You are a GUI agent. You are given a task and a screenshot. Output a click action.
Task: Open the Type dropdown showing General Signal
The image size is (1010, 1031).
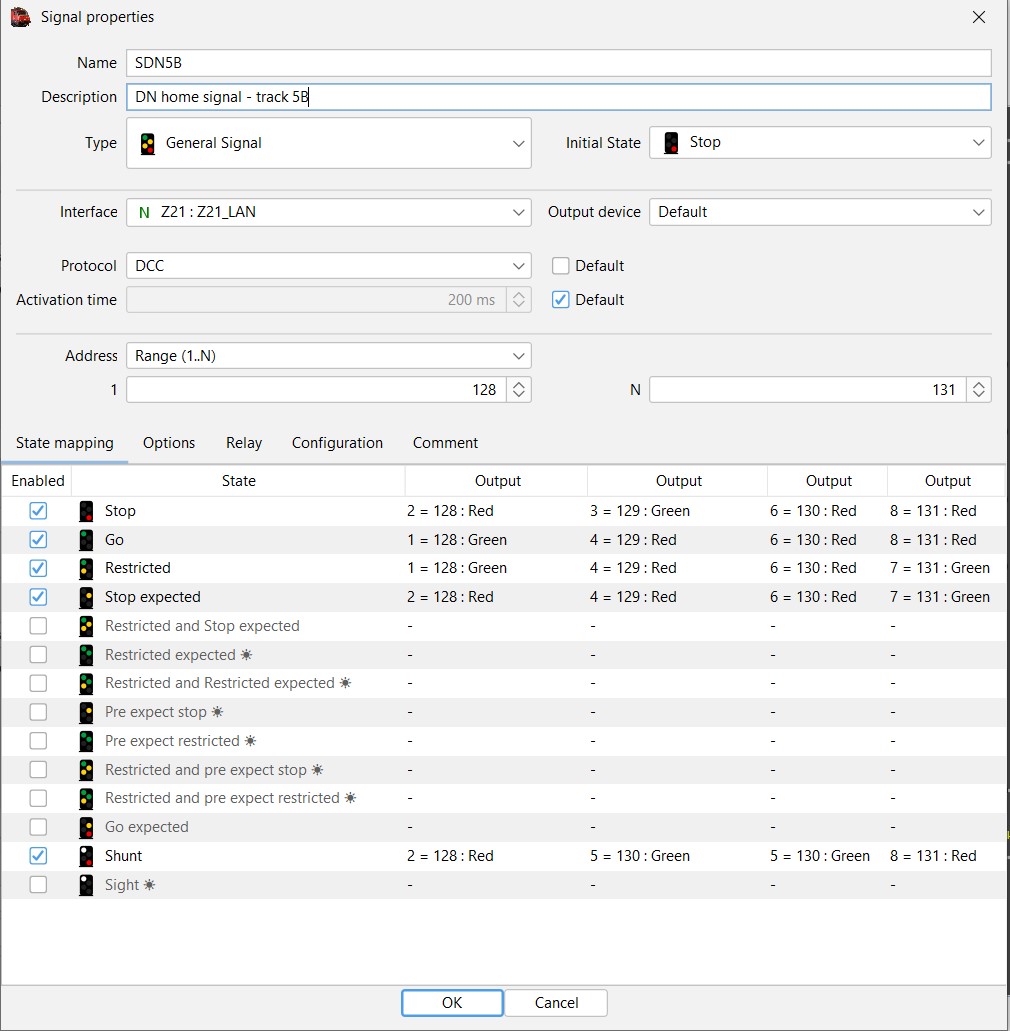point(328,143)
